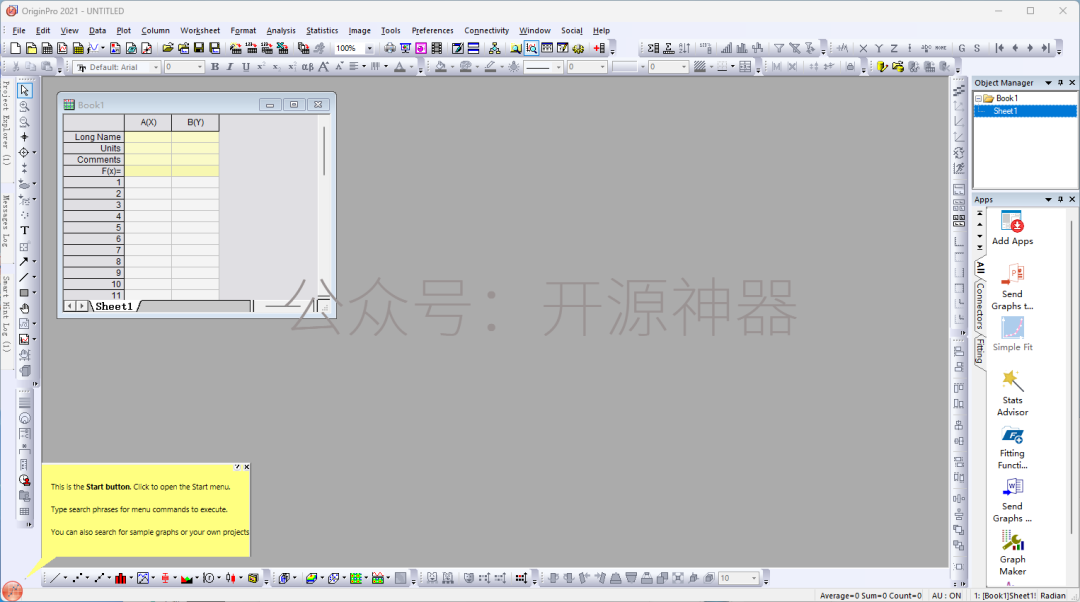Open the Fitting Function app
The height and width of the screenshot is (602, 1080).
click(x=1012, y=448)
